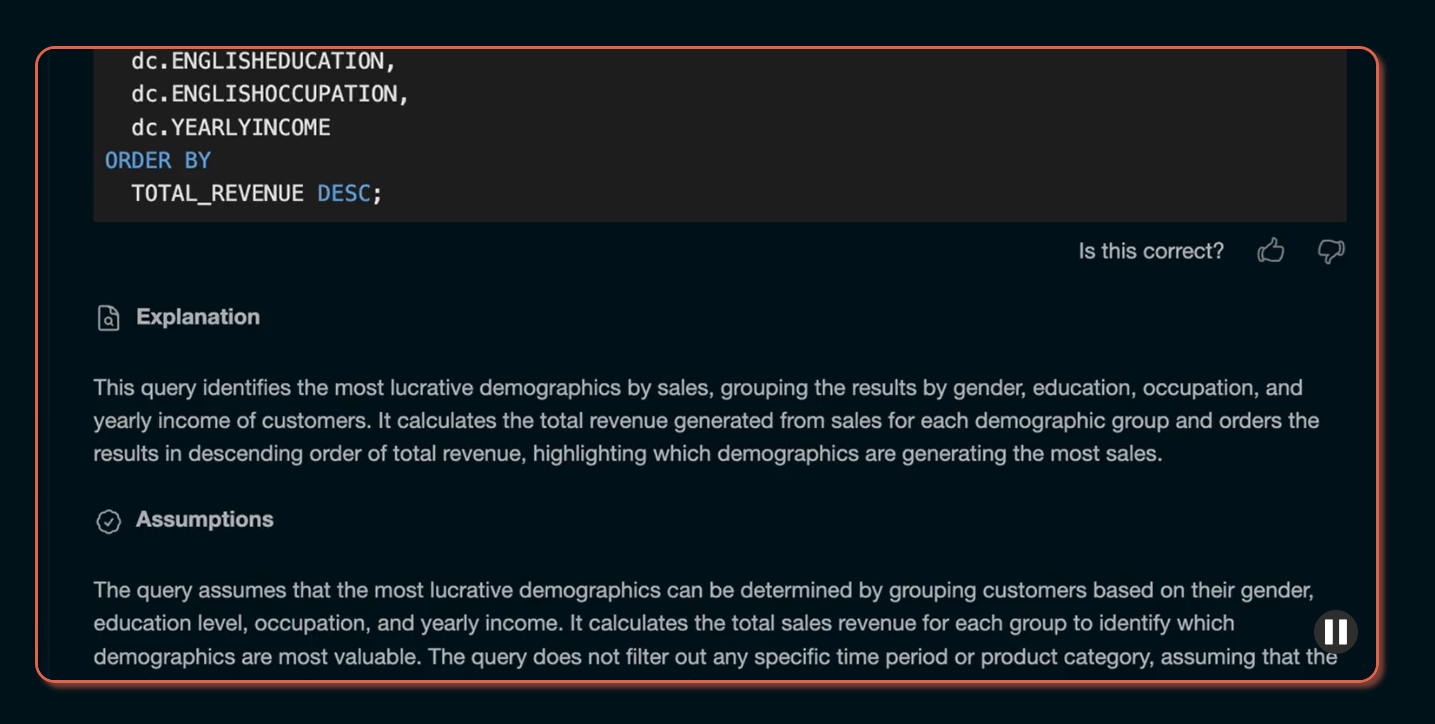Select the Explanation heading
1435x724 pixels.
tap(198, 317)
